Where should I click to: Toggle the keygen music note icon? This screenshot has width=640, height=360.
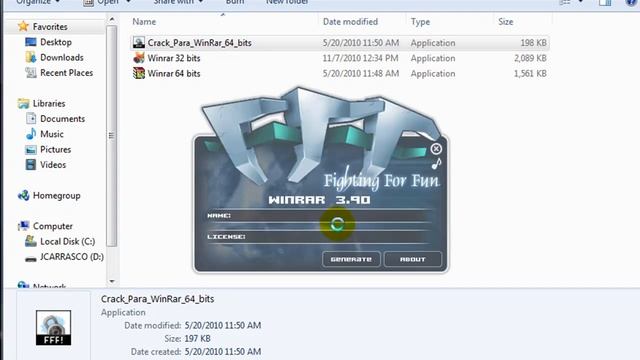[436, 164]
